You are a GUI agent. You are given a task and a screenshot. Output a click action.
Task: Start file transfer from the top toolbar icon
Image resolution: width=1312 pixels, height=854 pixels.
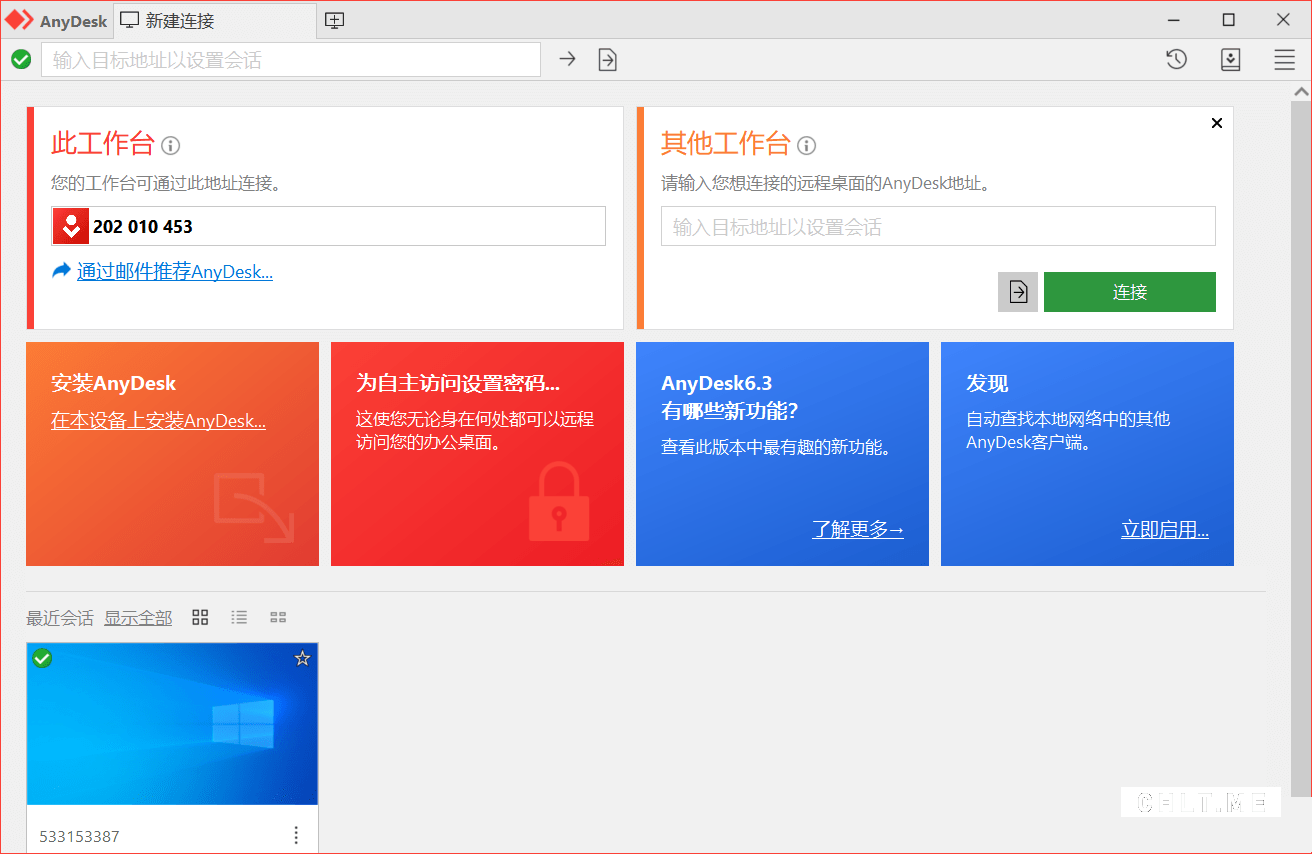(608, 60)
